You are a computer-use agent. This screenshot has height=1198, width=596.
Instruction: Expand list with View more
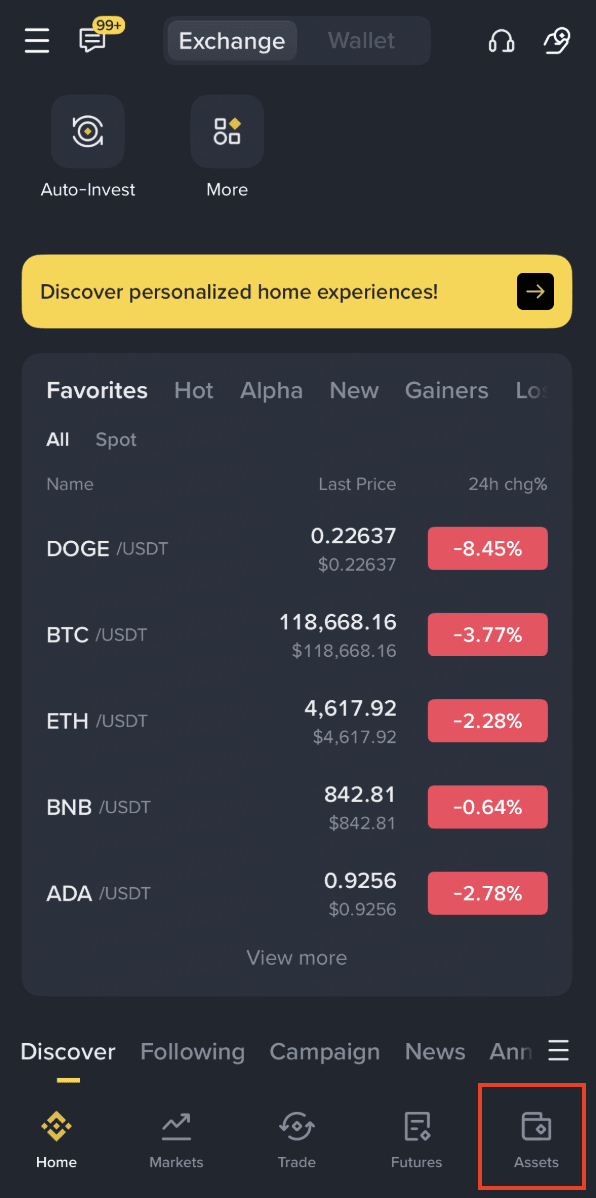click(296, 957)
